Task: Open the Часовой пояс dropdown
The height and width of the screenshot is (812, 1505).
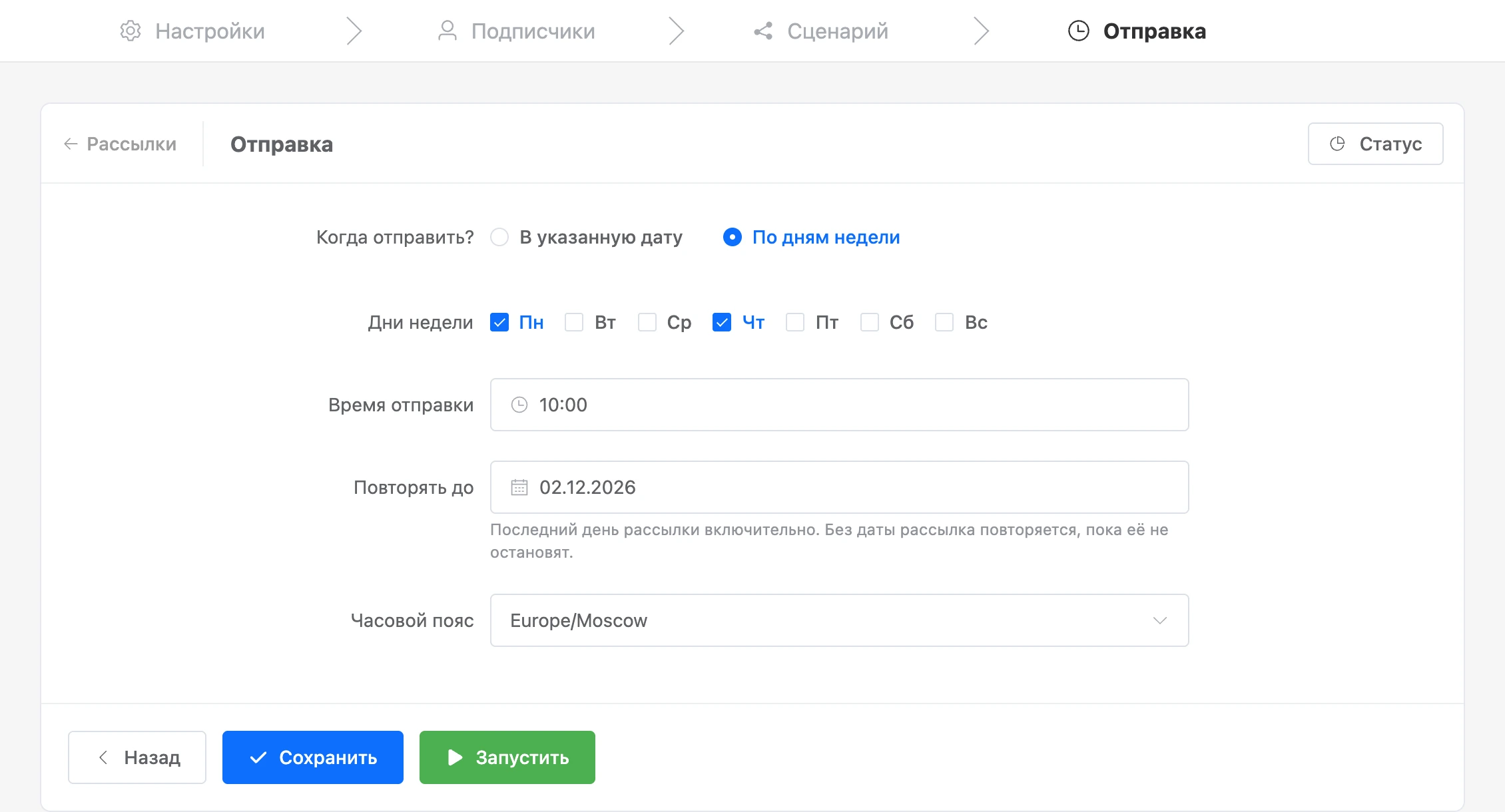Action: click(839, 620)
